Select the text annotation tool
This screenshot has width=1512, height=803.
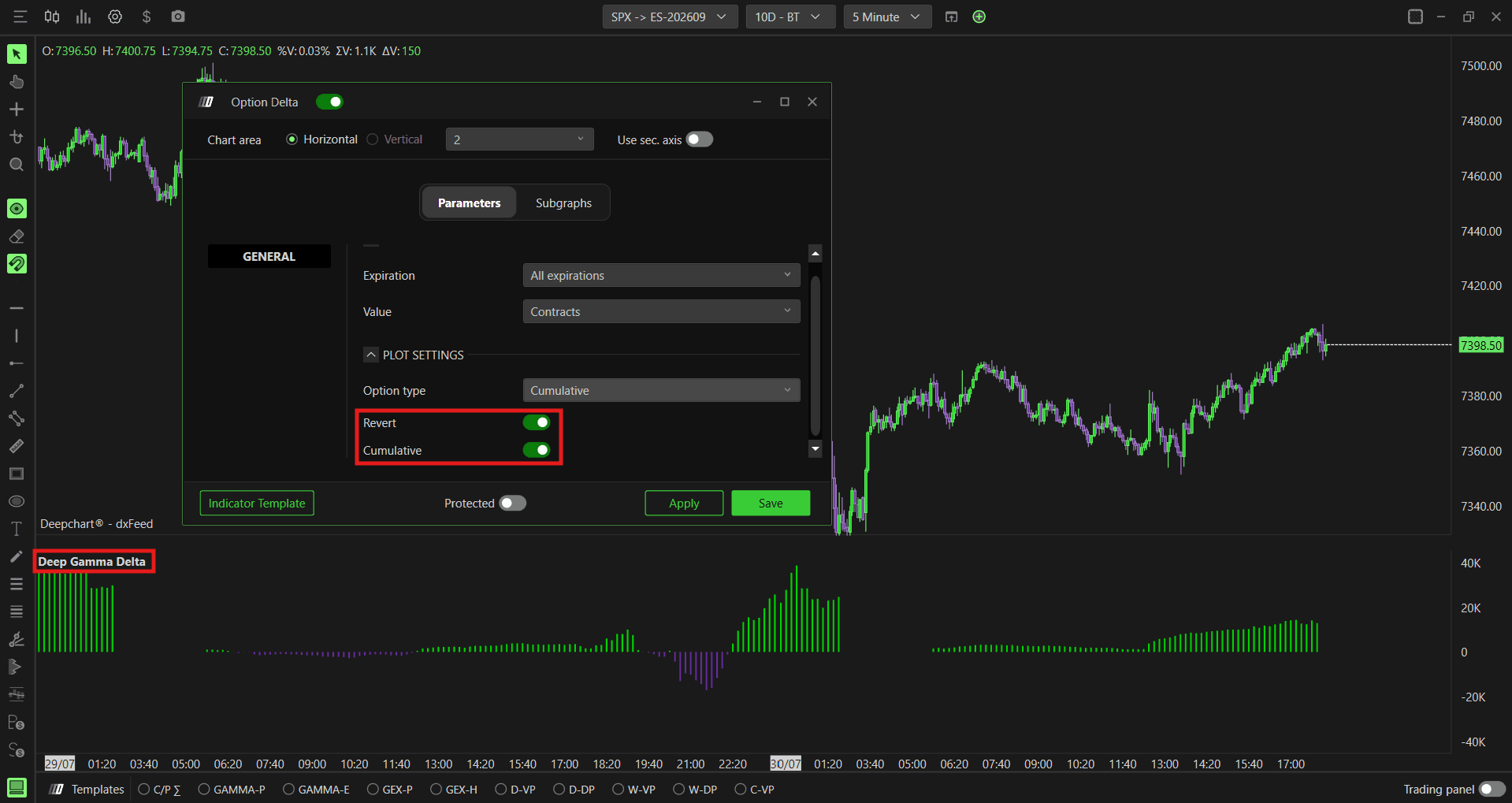coord(17,529)
